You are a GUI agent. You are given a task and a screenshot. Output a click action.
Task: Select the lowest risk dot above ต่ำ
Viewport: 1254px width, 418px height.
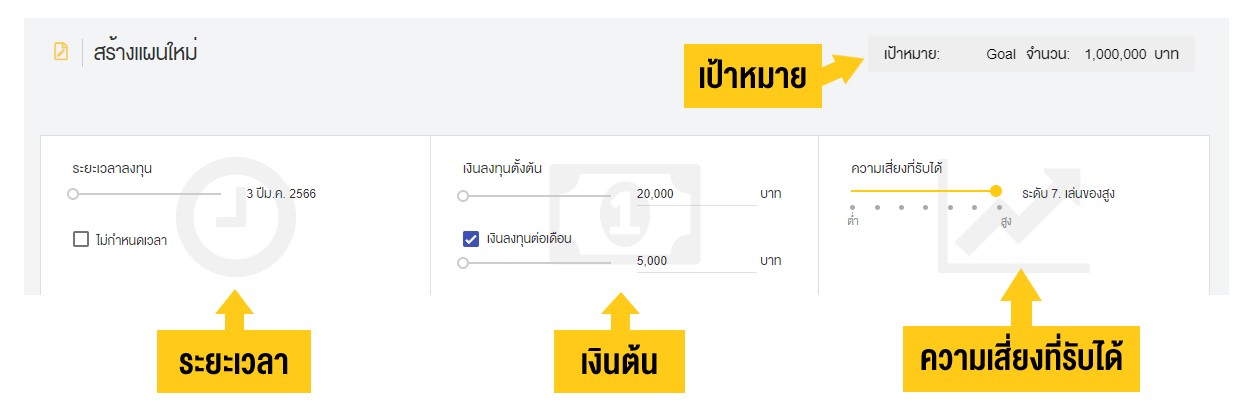click(854, 208)
